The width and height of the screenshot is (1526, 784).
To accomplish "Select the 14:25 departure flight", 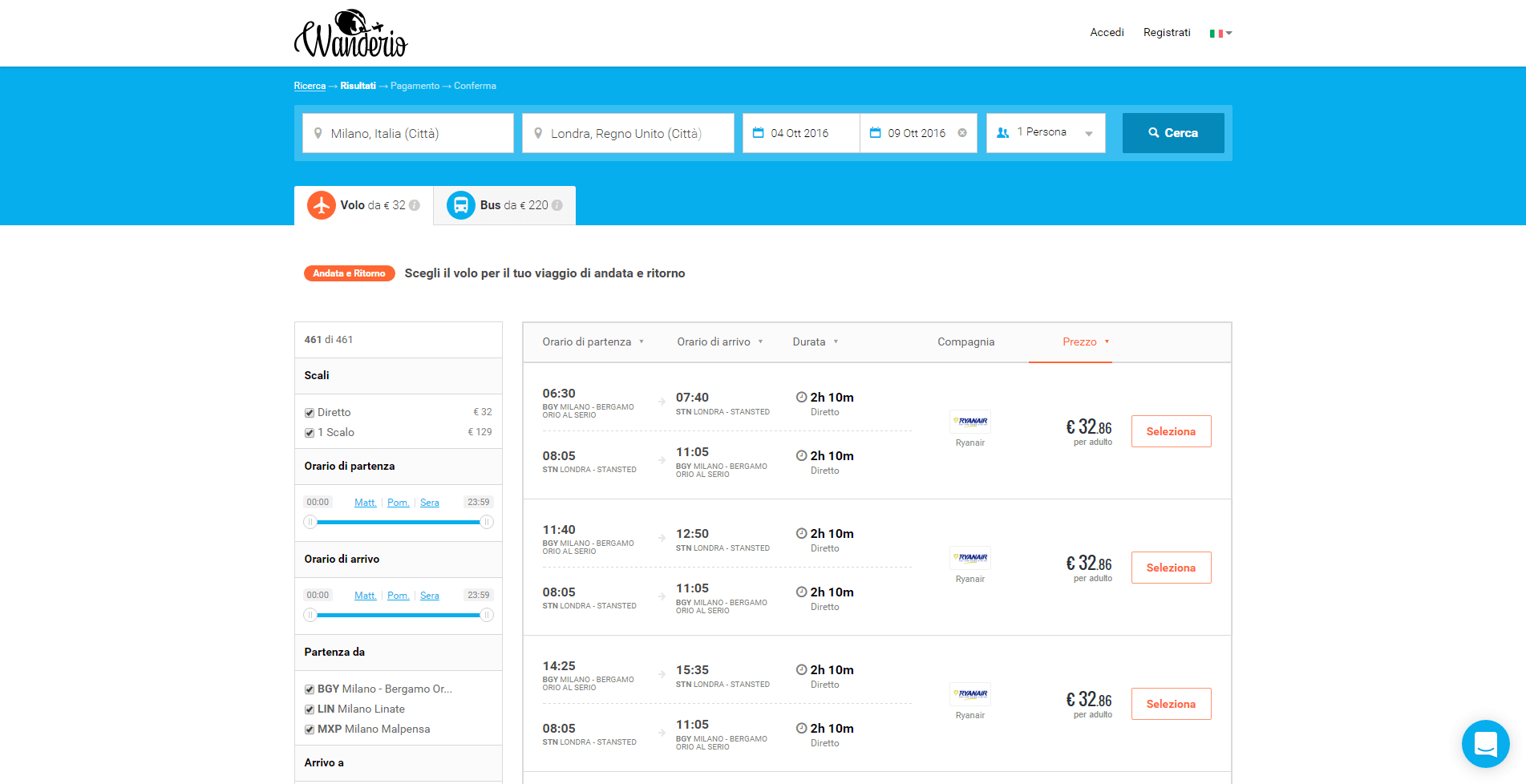I will point(1171,704).
